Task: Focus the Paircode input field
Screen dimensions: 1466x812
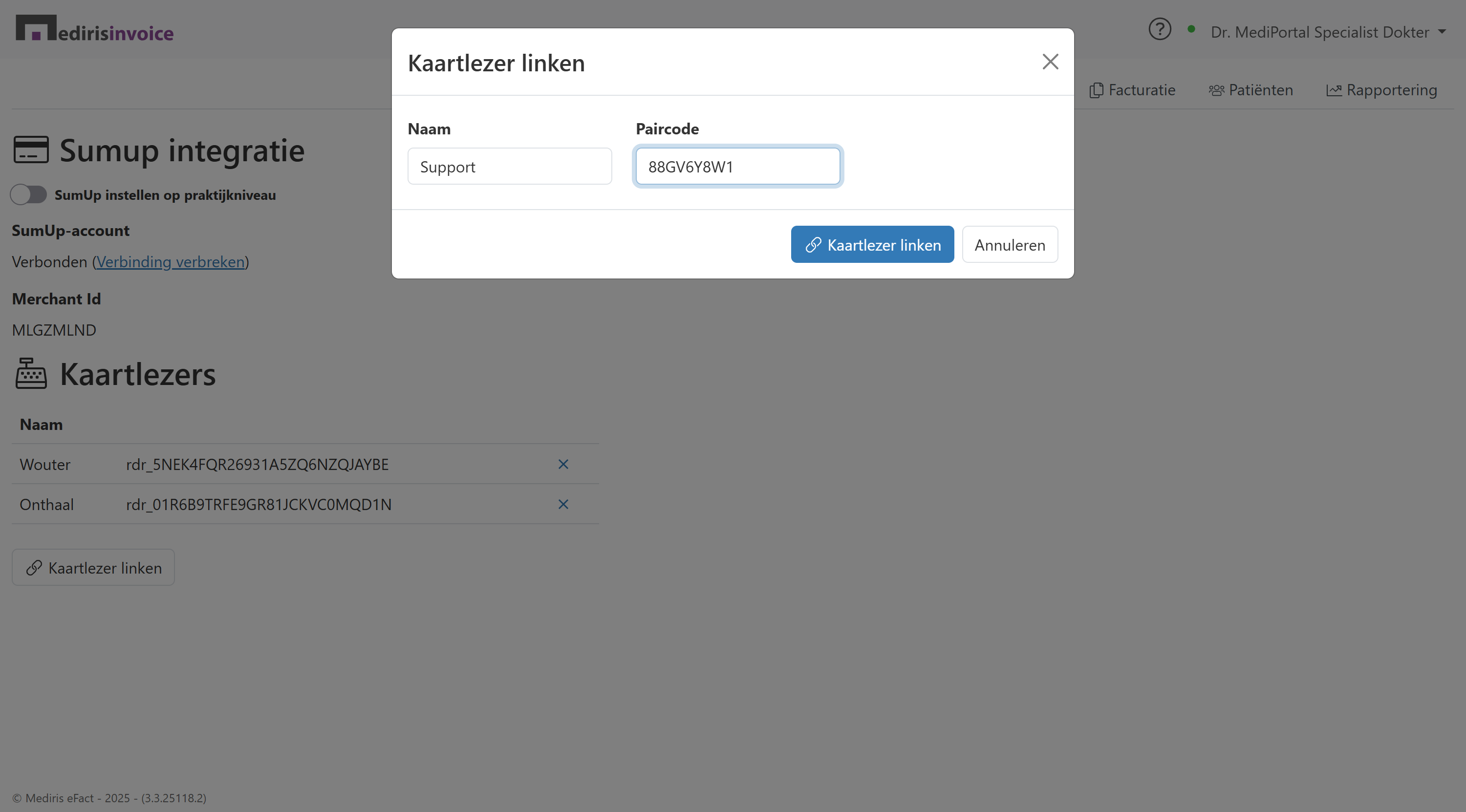Action: tap(737, 167)
